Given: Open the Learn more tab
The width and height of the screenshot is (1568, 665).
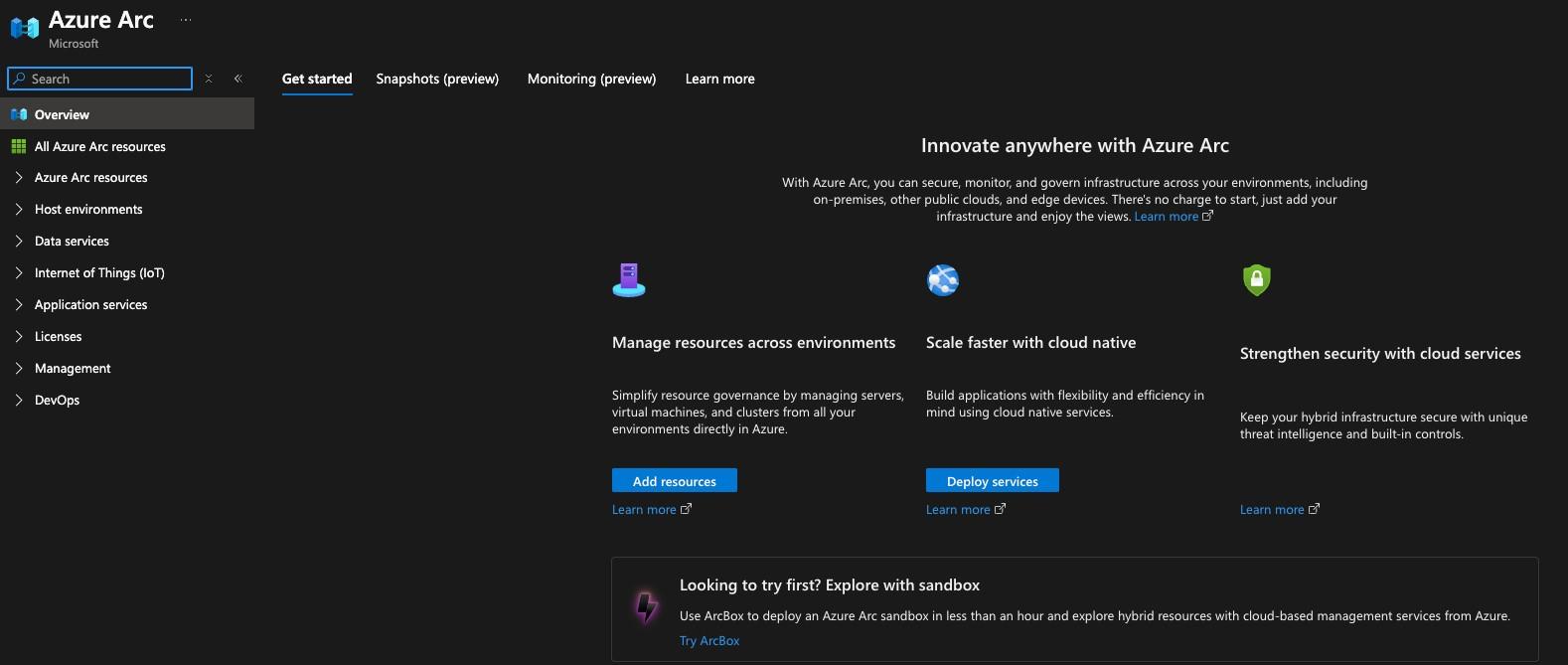Looking at the screenshot, I should pos(719,79).
